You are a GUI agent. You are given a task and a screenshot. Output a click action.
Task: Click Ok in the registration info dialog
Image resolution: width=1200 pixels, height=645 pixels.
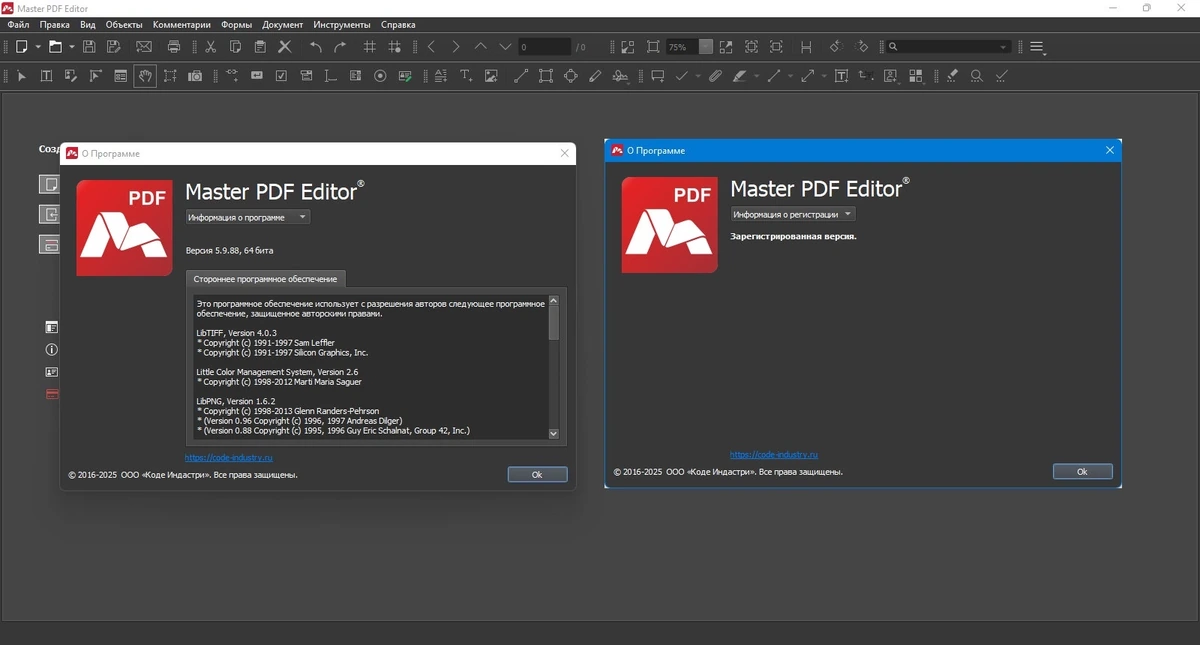(1082, 472)
